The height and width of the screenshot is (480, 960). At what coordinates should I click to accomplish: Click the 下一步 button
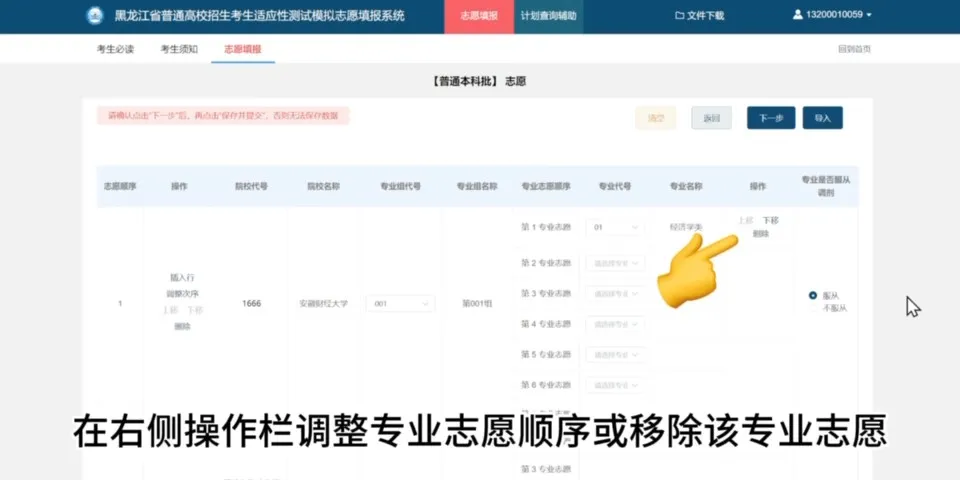pyautogui.click(x=770, y=118)
